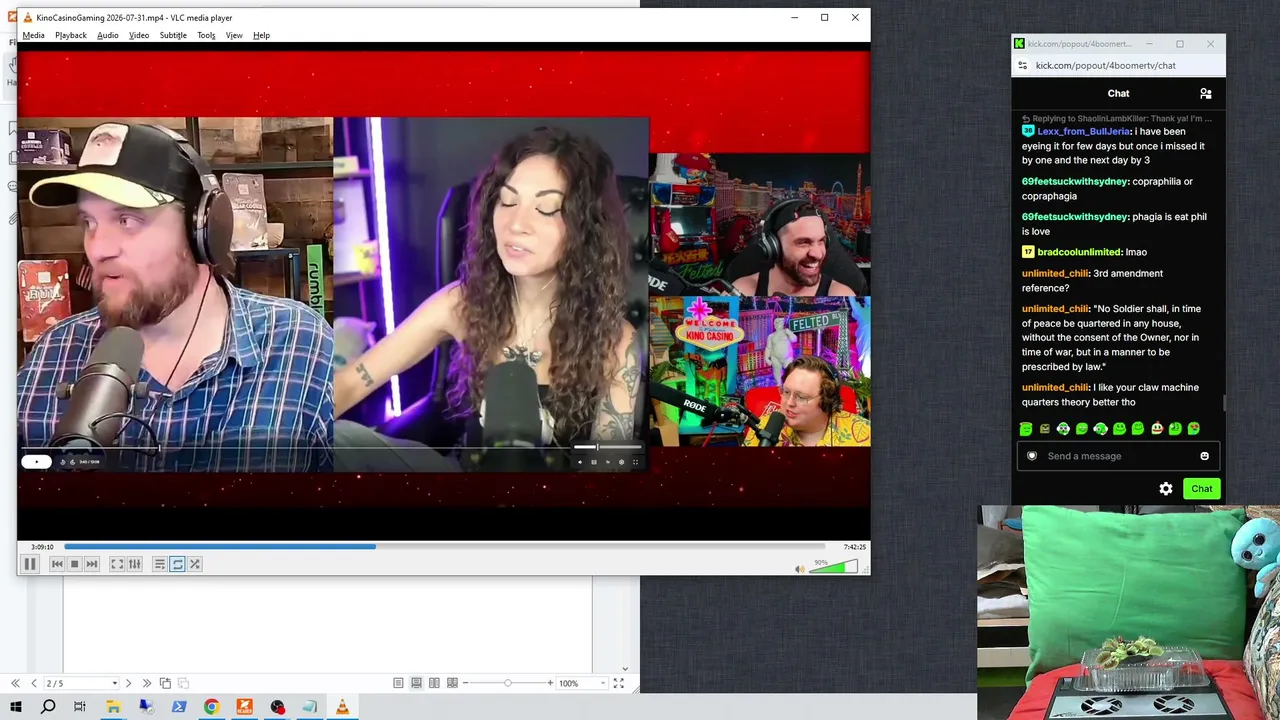View site information icon in address bar
The height and width of the screenshot is (720, 1280).
(1022, 65)
